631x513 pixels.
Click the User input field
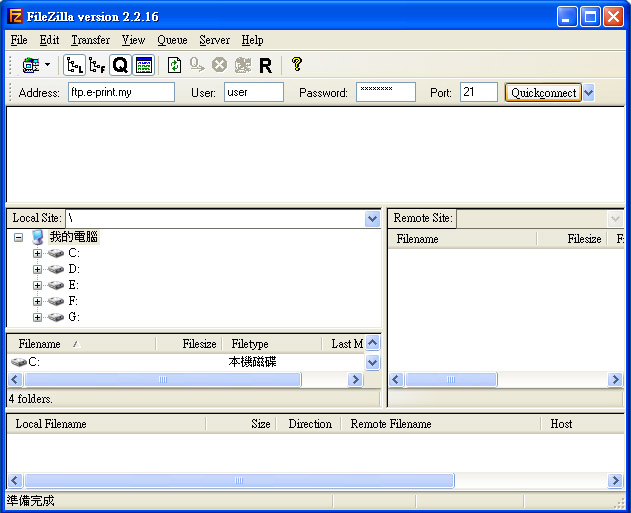click(254, 92)
